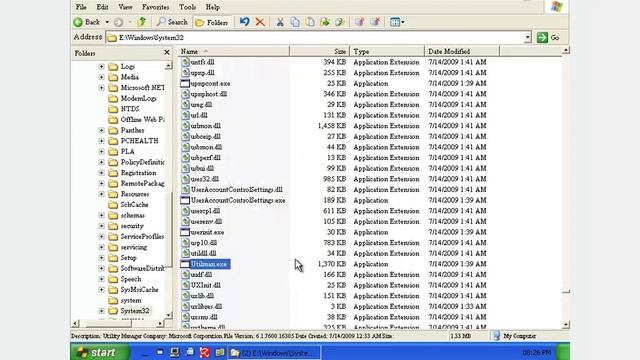640x360 pixels.
Task: Click the upnpcont.exe file icon
Action: click(x=185, y=83)
